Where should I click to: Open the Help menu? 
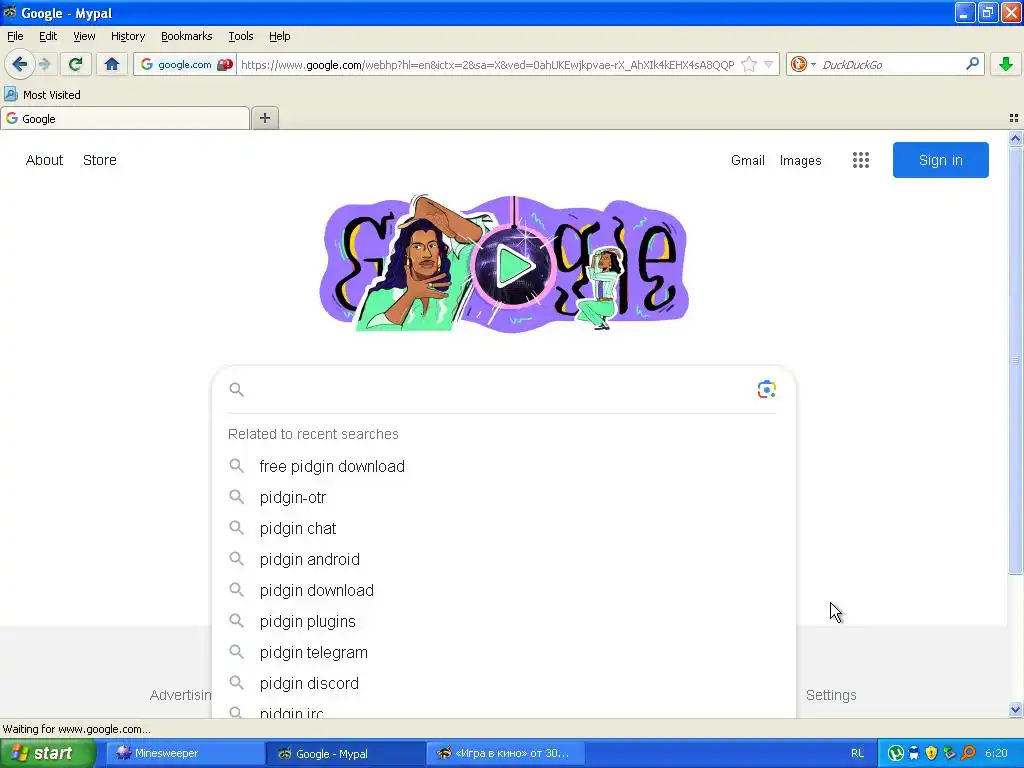tap(280, 36)
